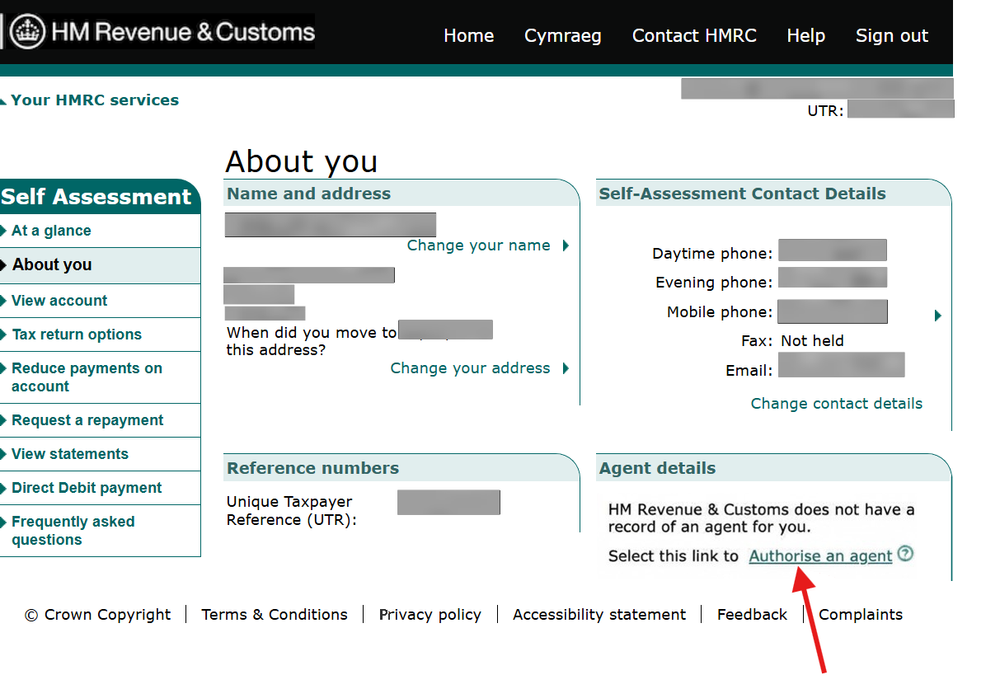Viewport: 1000px width, 688px height.
Task: Open the Help page
Action: (x=805, y=36)
